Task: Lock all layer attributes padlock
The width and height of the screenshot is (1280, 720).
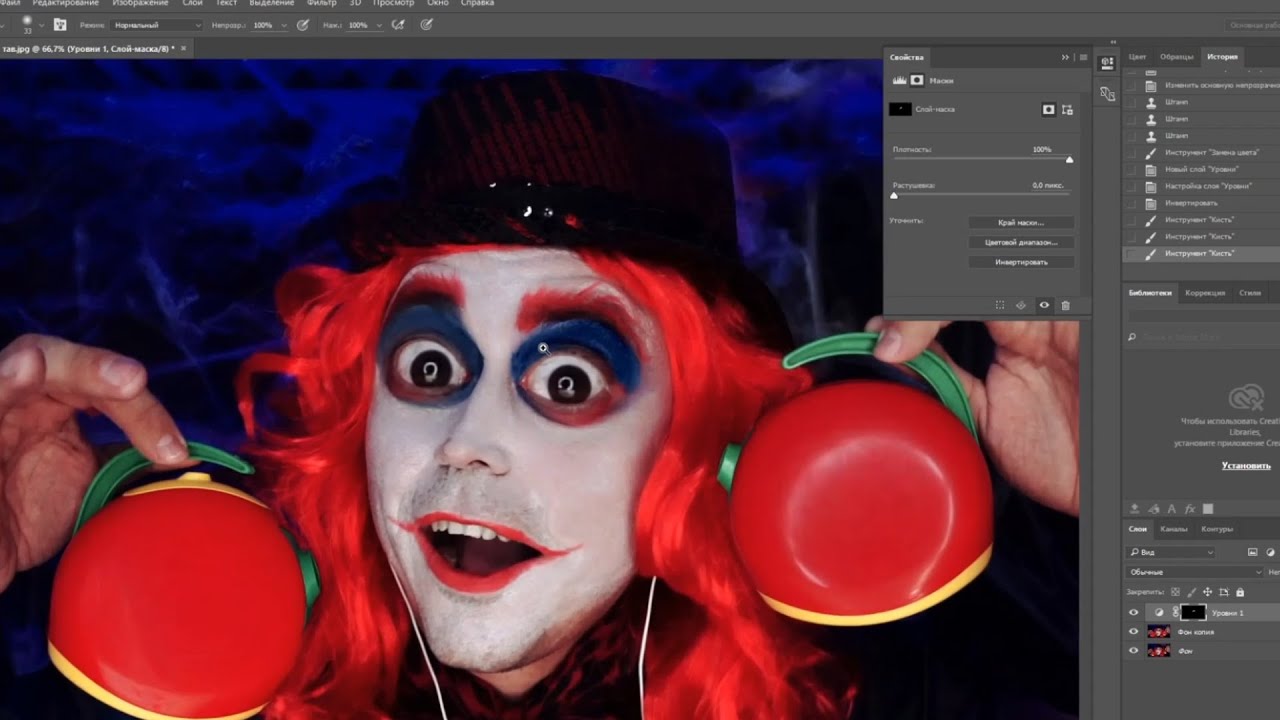Action: pos(1240,592)
